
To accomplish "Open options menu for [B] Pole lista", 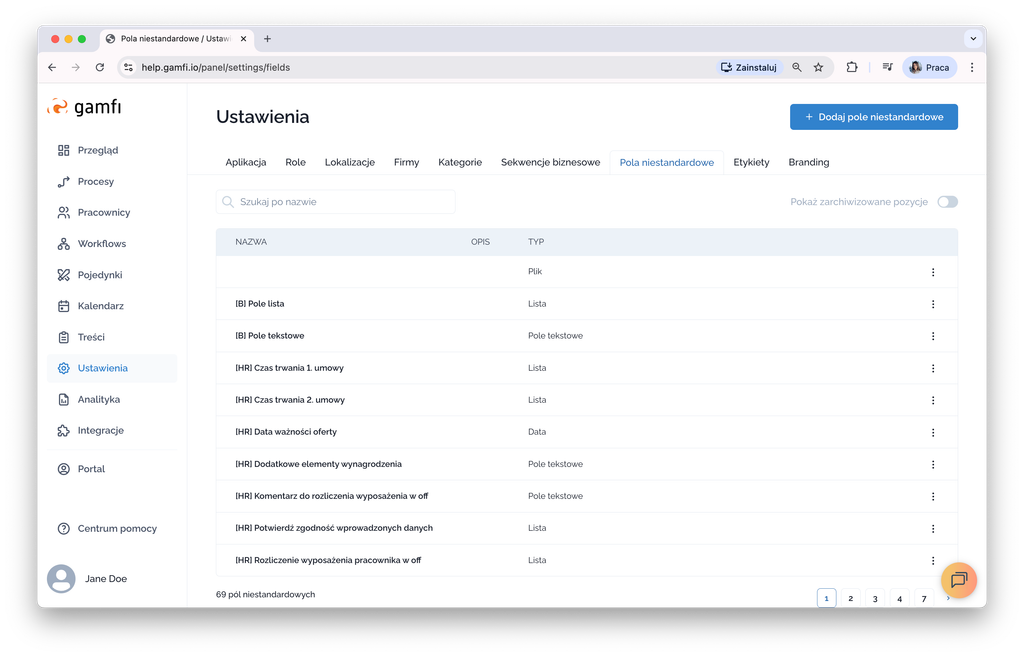I will (x=933, y=304).
